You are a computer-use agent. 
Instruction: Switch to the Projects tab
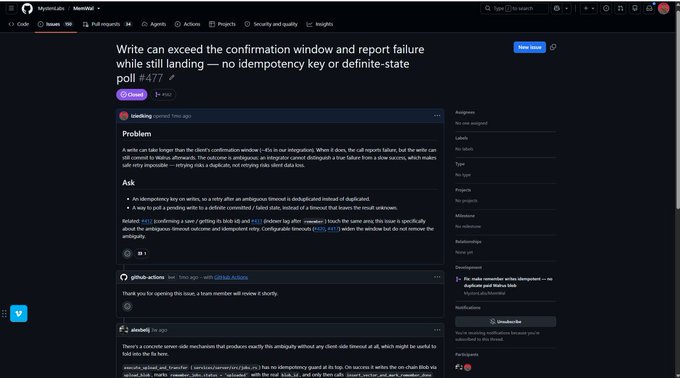[222, 24]
